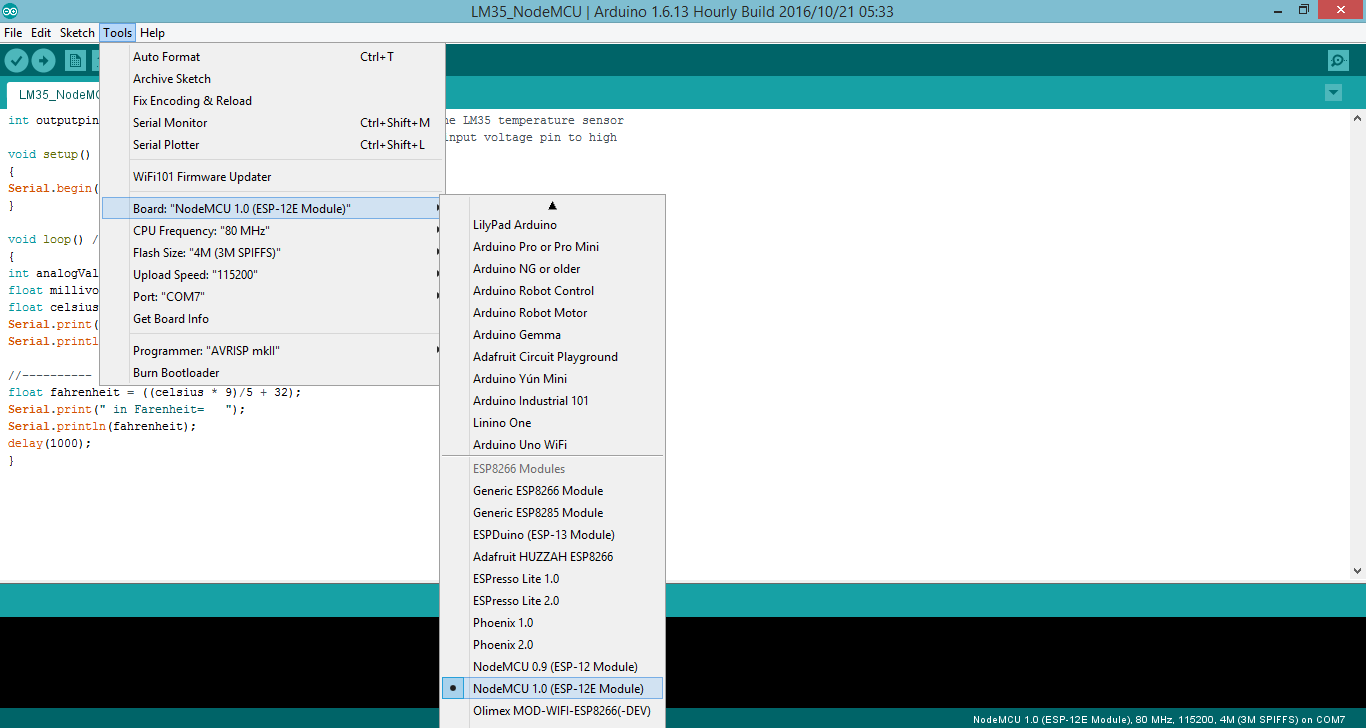Select Arduino Pro or Pro Mini board
This screenshot has height=728, width=1366.
(552, 247)
